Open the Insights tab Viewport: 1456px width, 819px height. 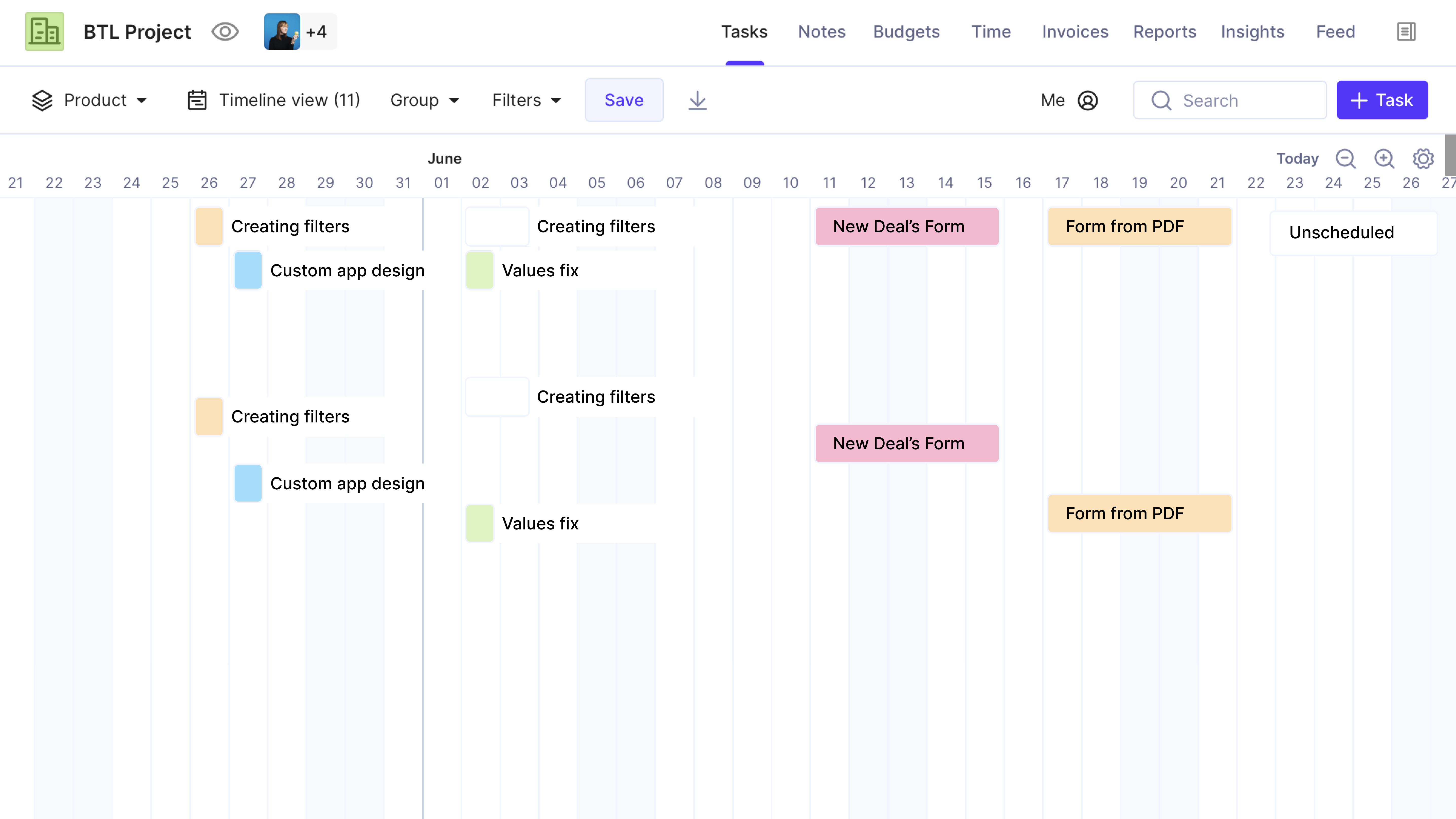click(x=1252, y=32)
